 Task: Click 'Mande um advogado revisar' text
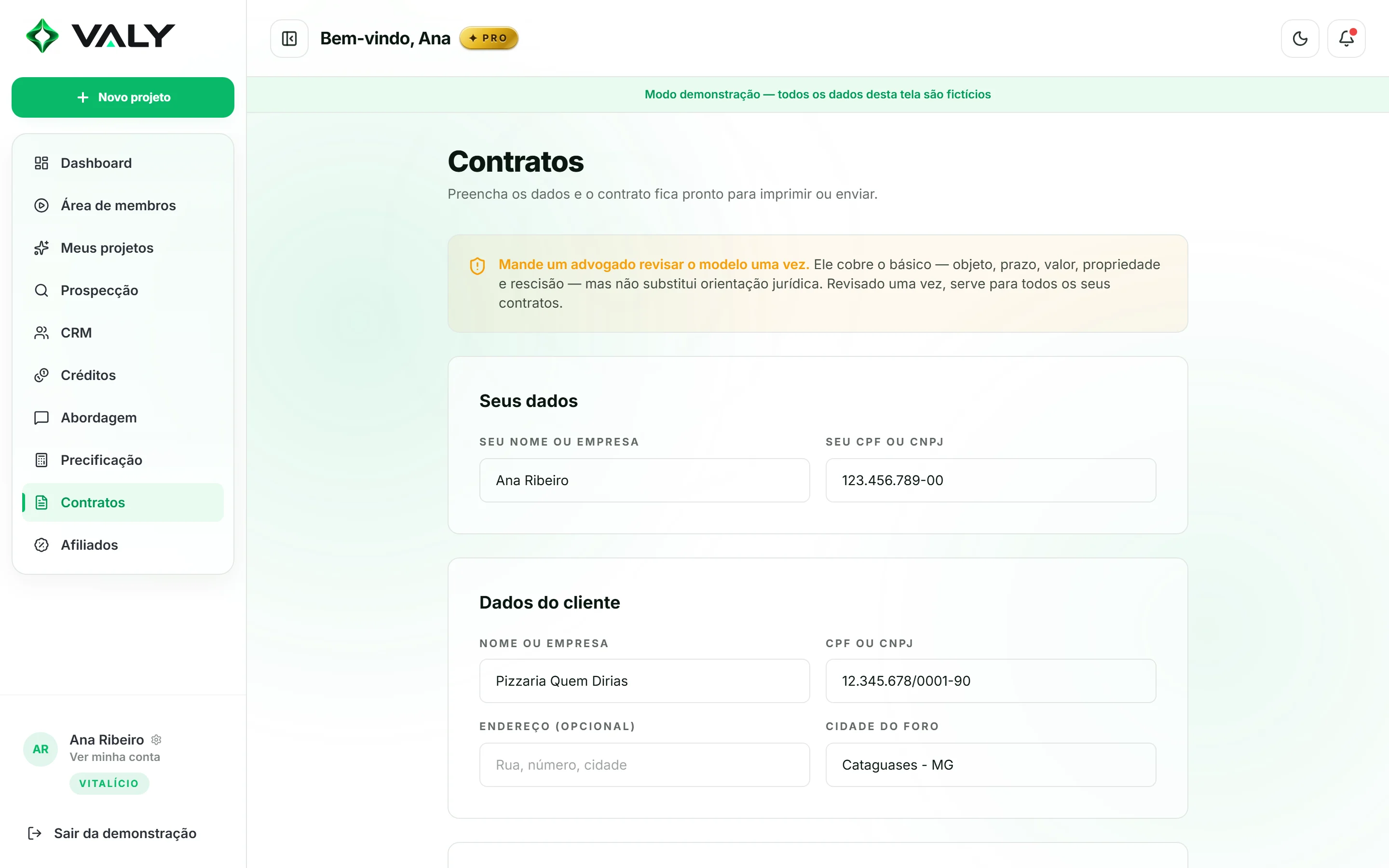[x=653, y=264]
